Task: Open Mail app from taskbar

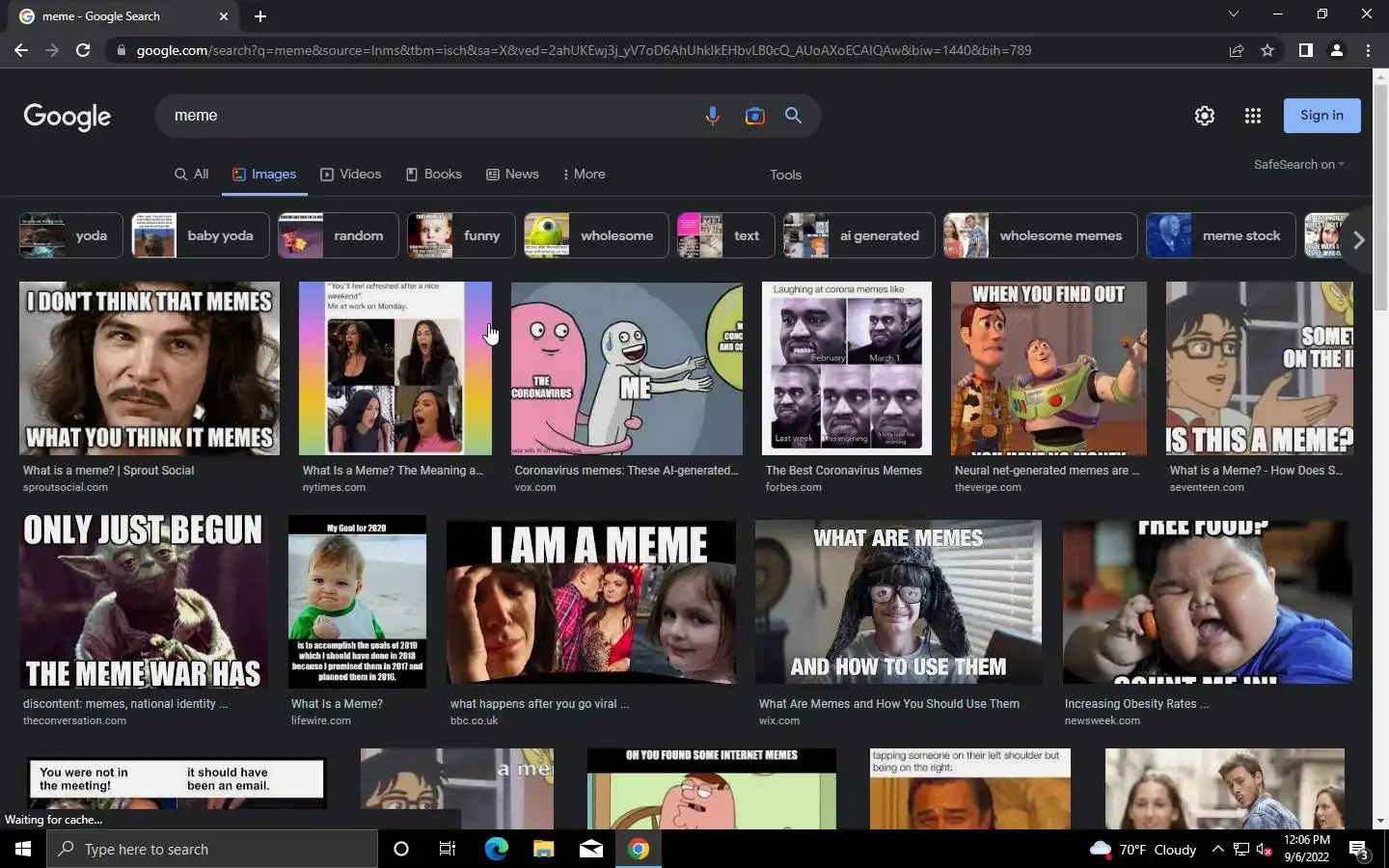Action: [591, 849]
